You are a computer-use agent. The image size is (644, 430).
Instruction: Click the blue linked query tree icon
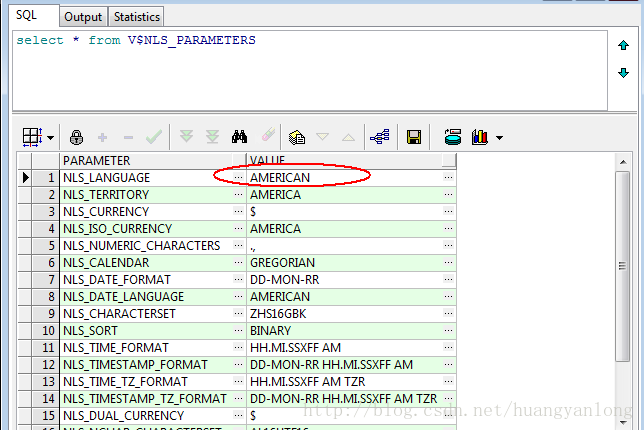tap(380, 137)
